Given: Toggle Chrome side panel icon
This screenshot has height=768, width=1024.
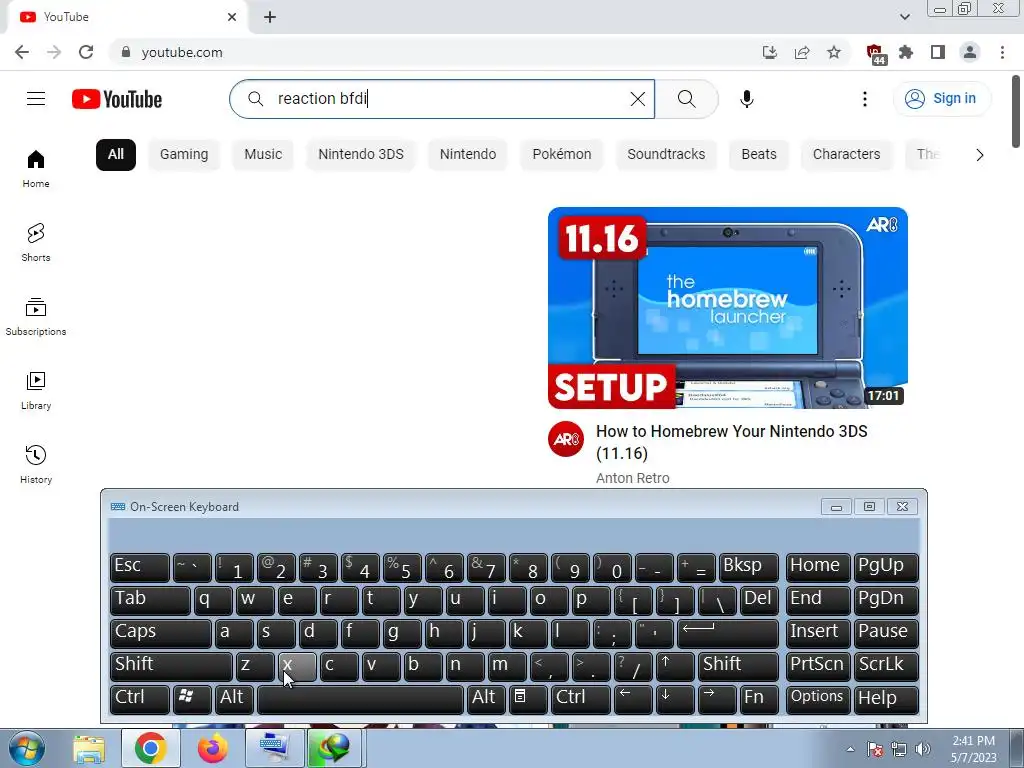Looking at the screenshot, I should (938, 52).
